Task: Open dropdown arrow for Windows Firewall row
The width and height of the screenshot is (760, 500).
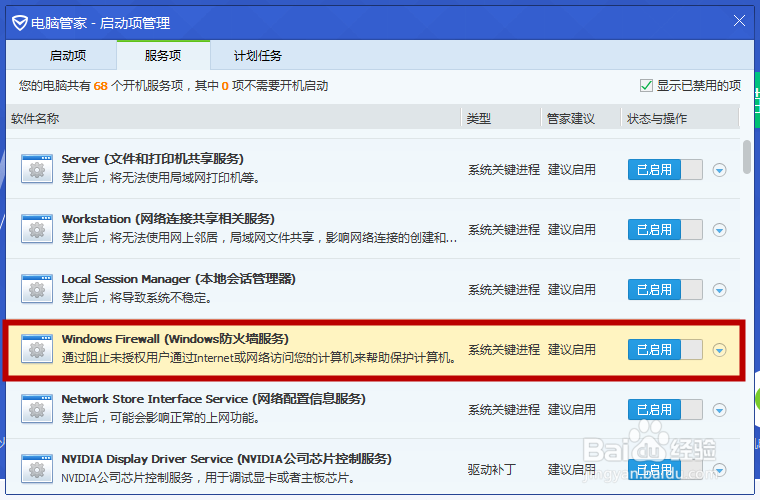Action: 719,350
